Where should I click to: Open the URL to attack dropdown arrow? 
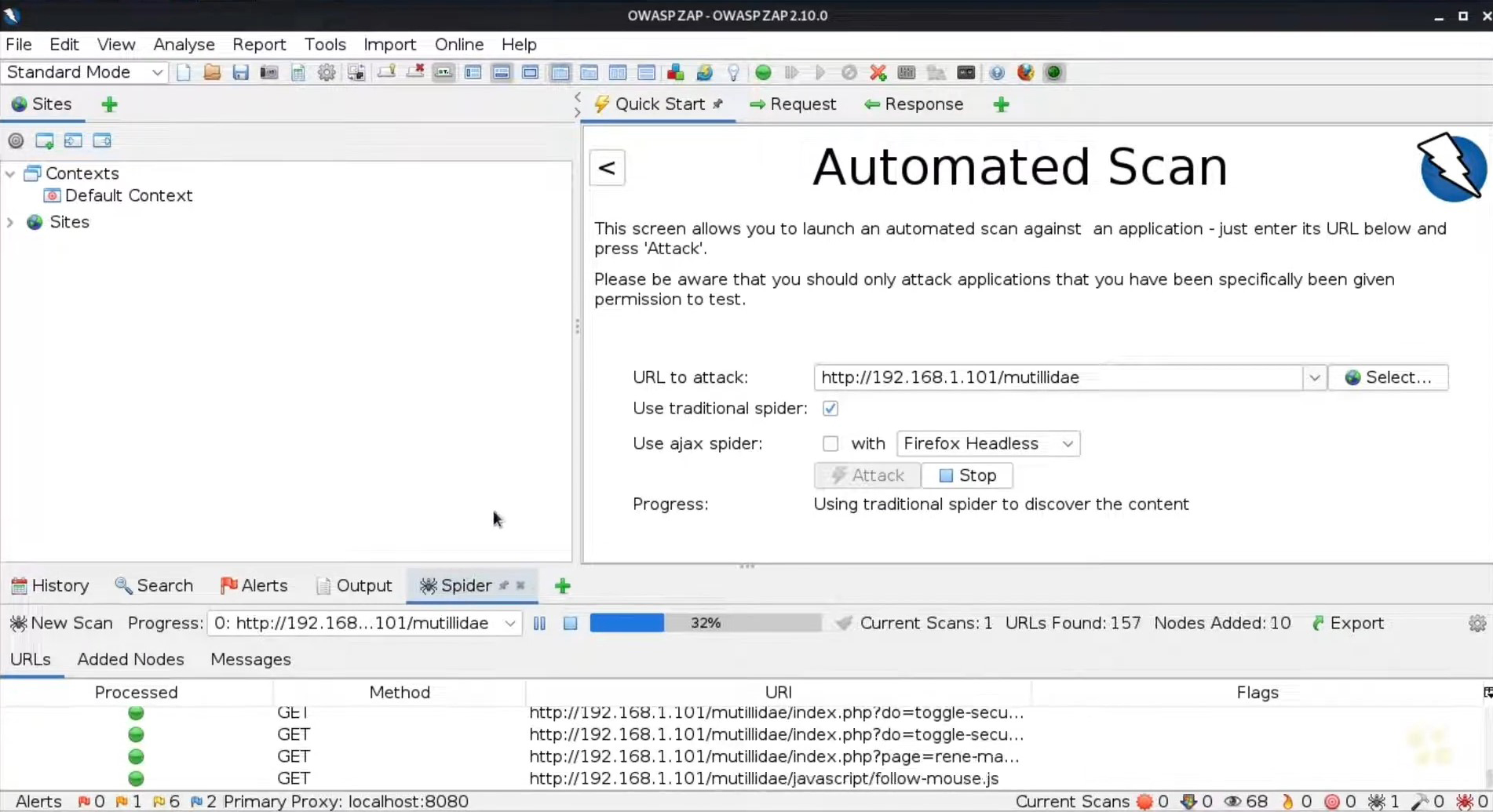point(1314,378)
